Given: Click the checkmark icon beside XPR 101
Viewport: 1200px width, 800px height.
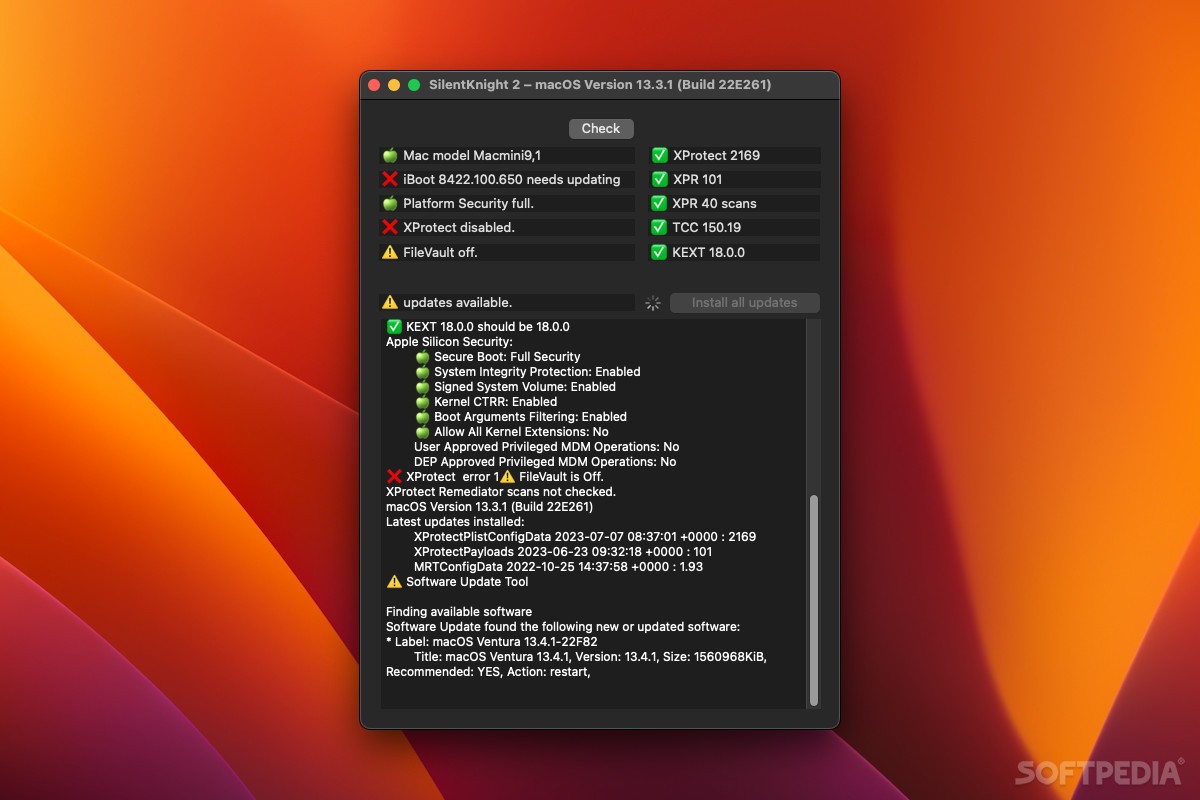Looking at the screenshot, I should pos(658,179).
